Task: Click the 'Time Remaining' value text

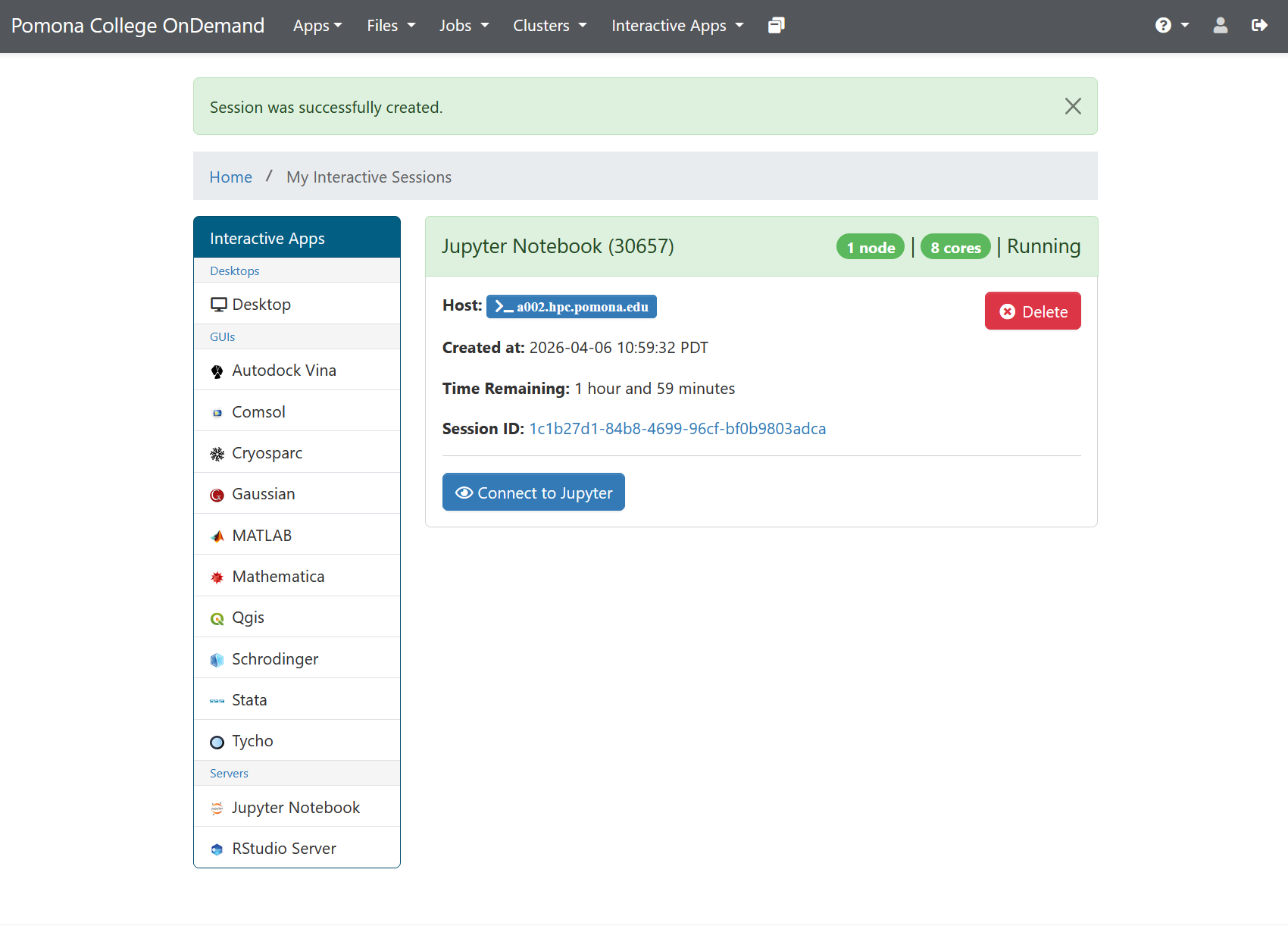Action: pyautogui.click(x=655, y=388)
